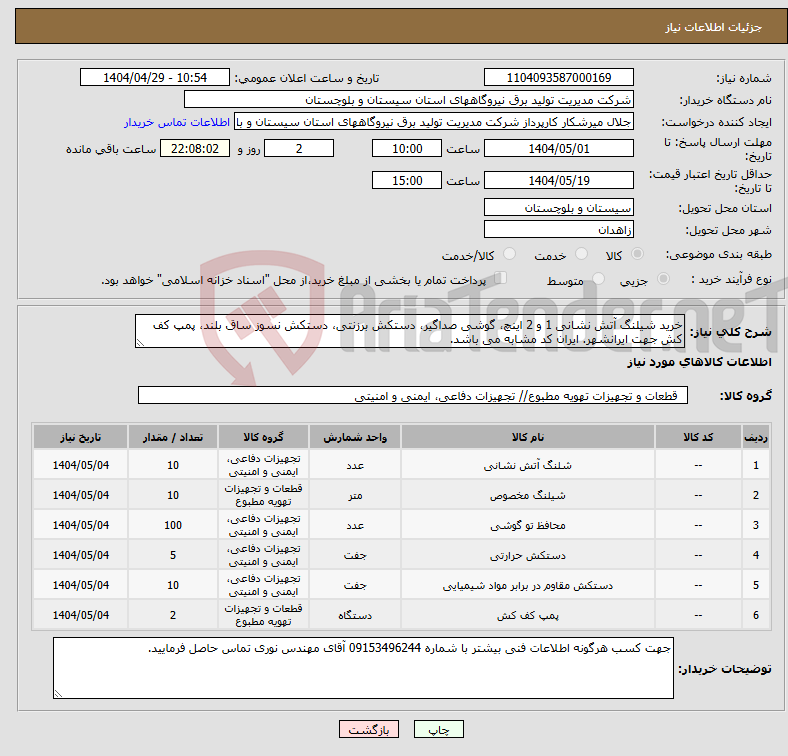The height and width of the screenshot is (756, 788).
Task: Click the محافظ تو گوشی item name
Action: 528,525
